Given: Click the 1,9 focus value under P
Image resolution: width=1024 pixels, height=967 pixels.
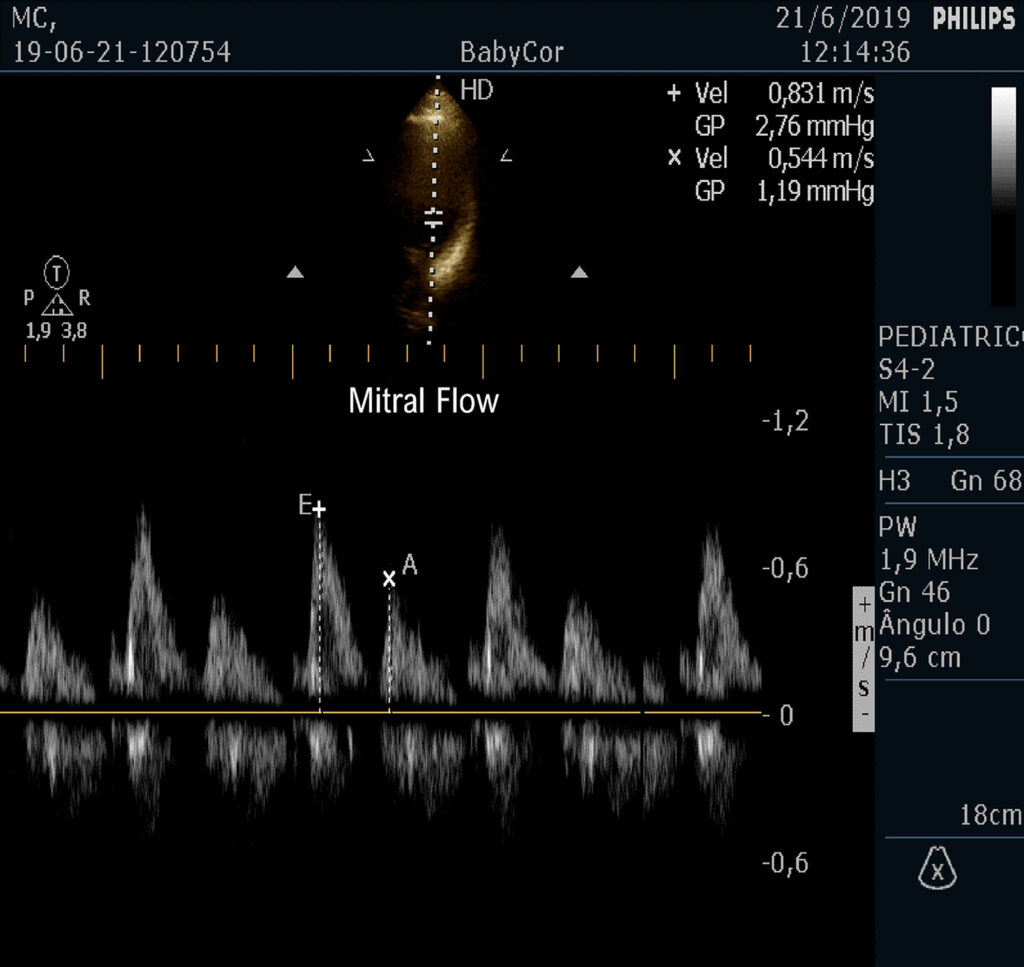Looking at the screenshot, I should click(38, 331).
